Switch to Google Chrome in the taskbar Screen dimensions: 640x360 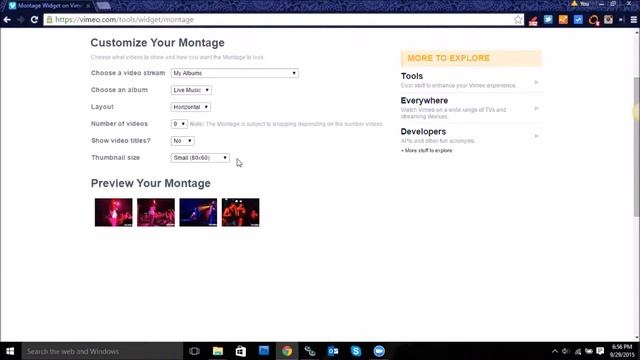(287, 351)
